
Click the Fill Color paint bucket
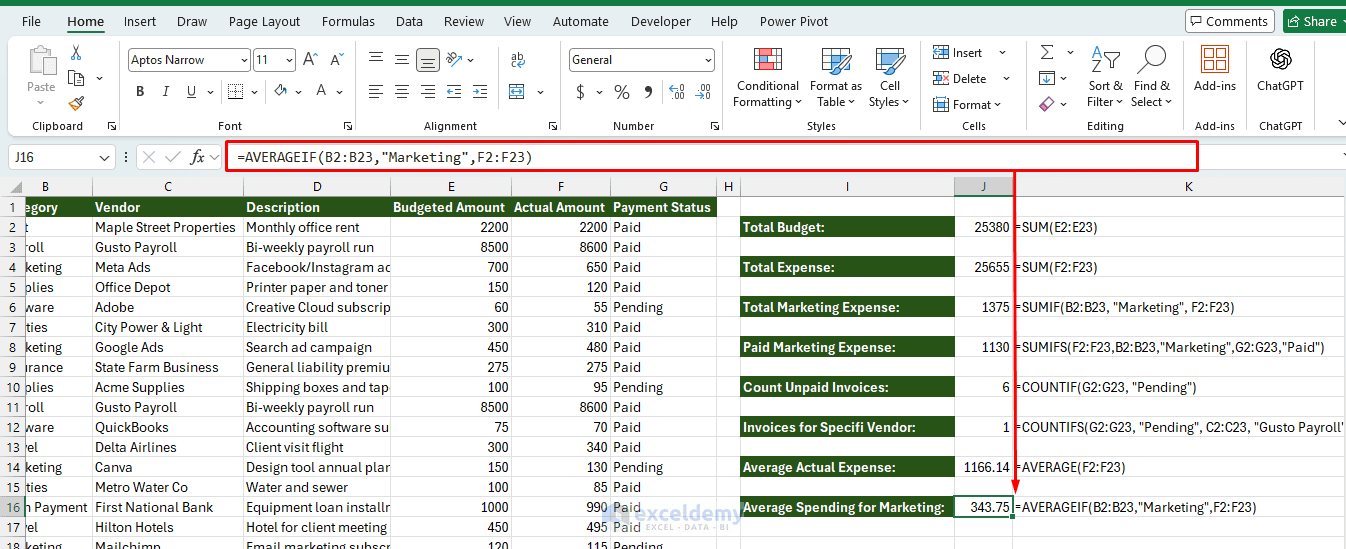(x=281, y=92)
